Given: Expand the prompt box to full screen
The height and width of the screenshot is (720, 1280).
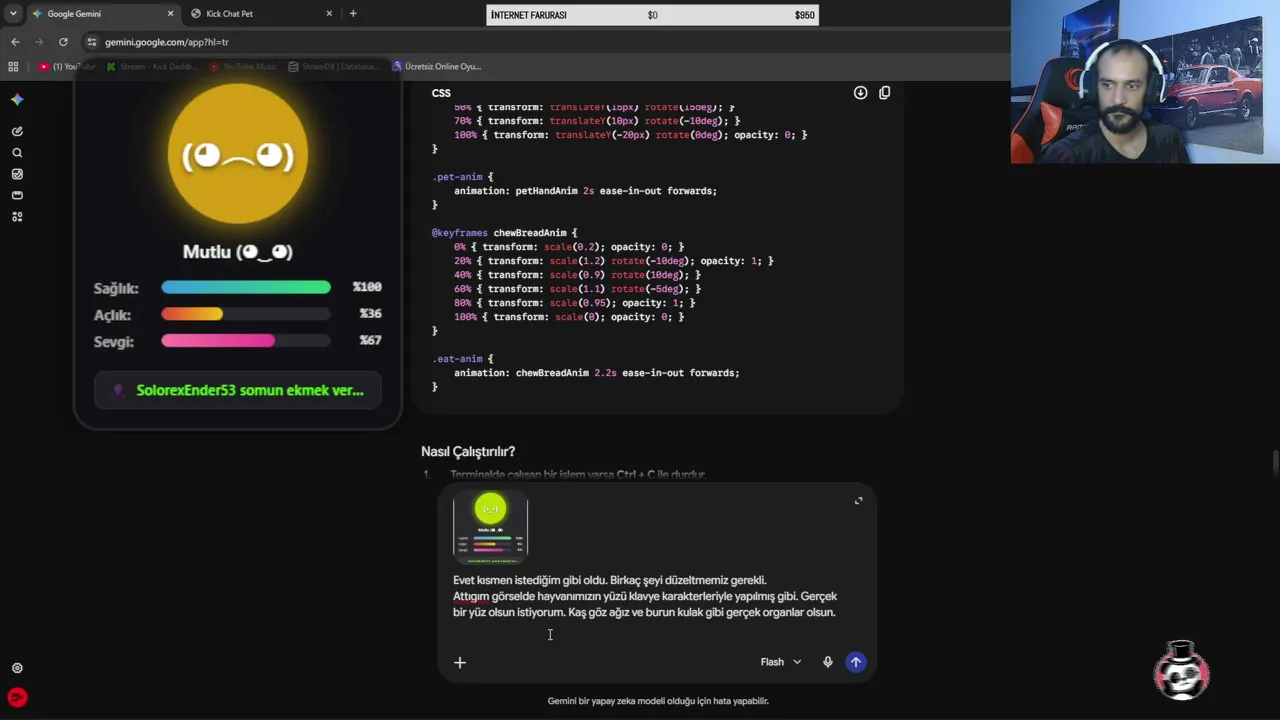Looking at the screenshot, I should click(858, 501).
